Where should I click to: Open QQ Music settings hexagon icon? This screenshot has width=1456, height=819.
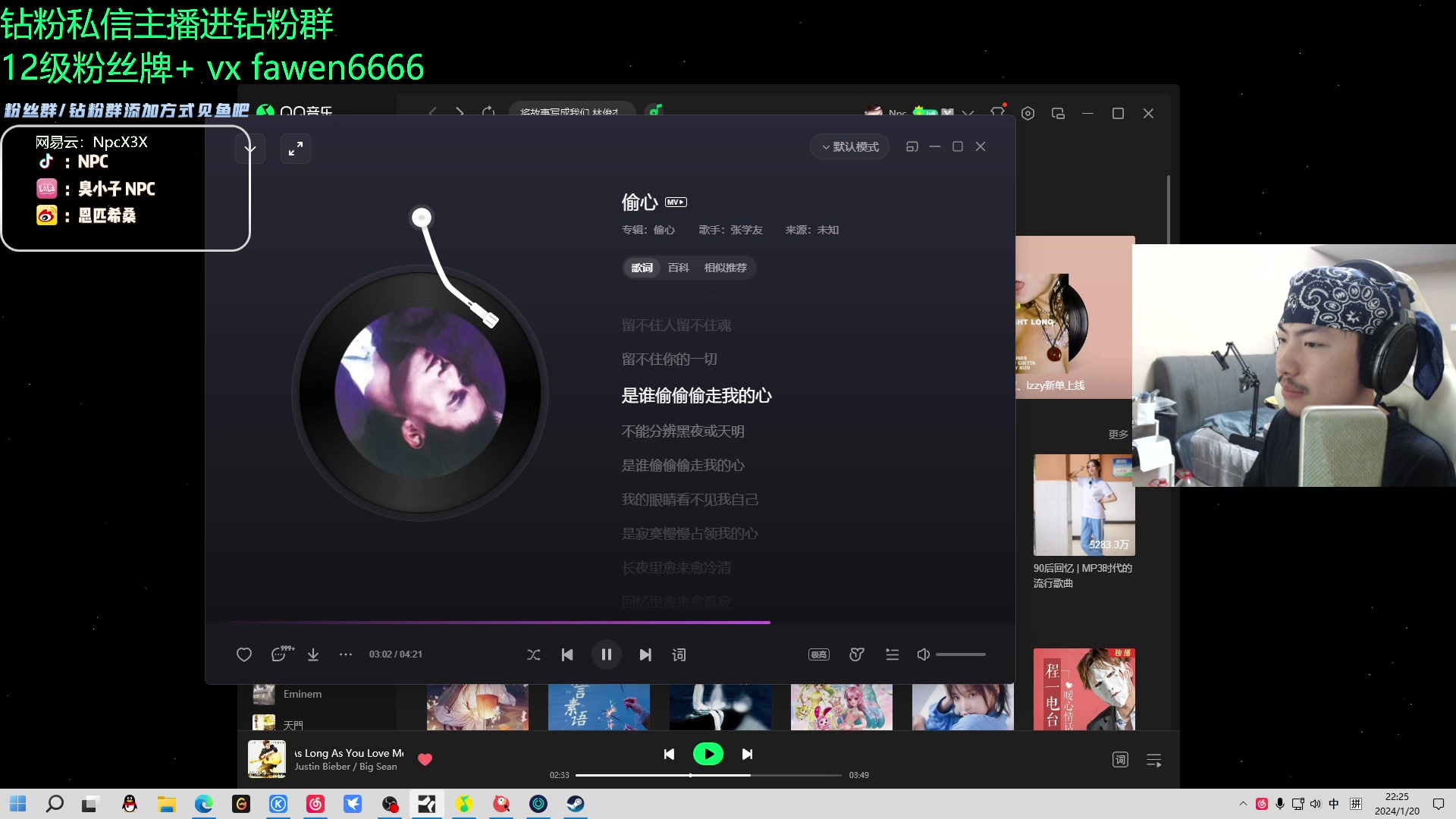1028,113
